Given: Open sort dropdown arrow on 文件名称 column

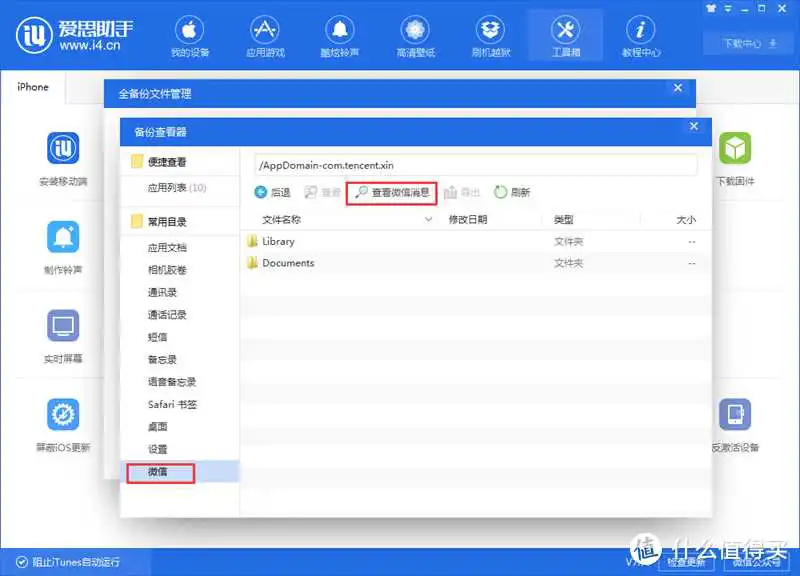Looking at the screenshot, I should pos(429,220).
